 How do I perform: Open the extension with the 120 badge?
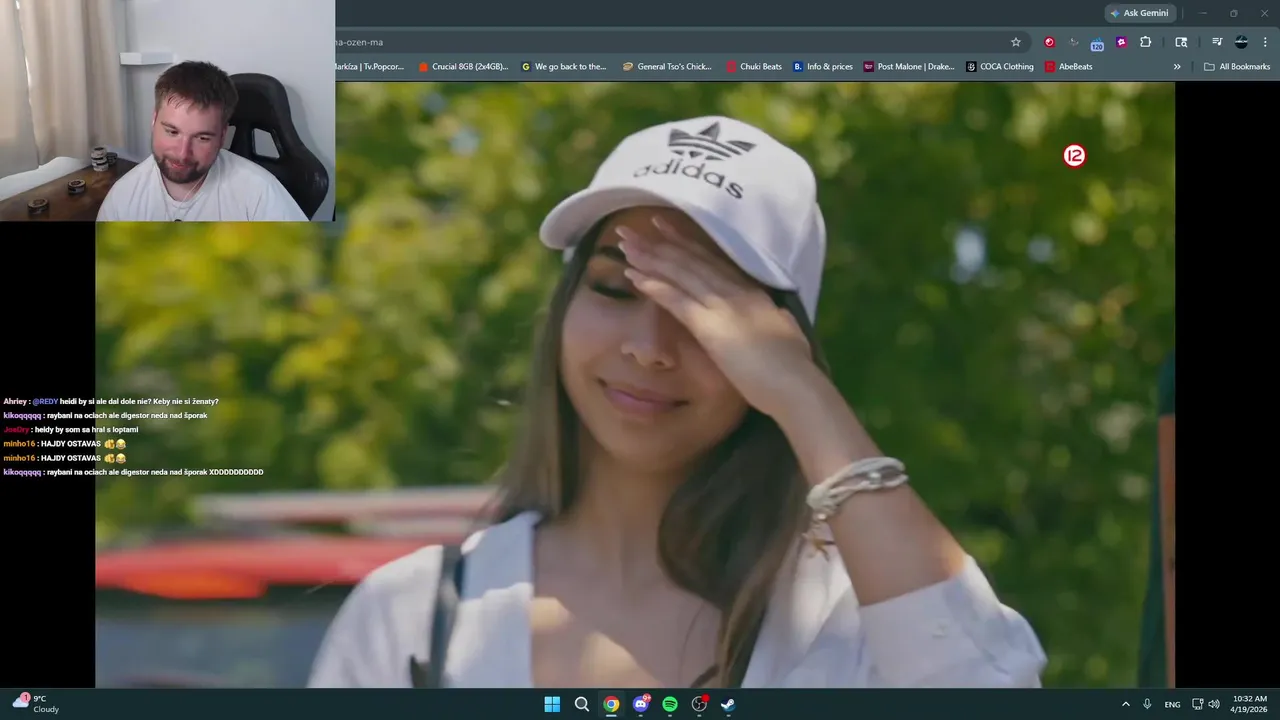(1097, 43)
